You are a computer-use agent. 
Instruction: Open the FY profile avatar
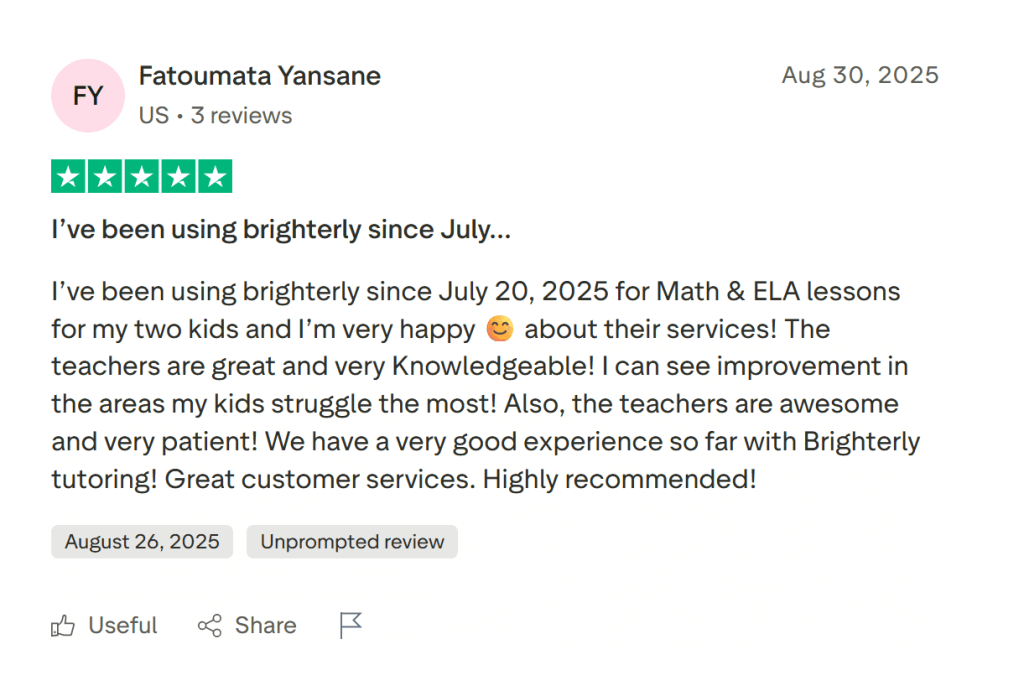click(x=87, y=95)
